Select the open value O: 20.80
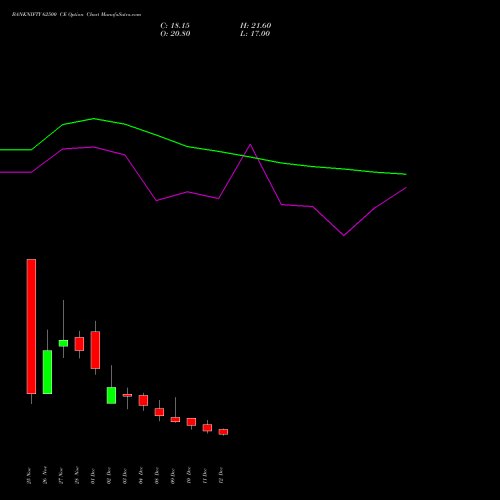This screenshot has width=500, height=500. [175, 34]
